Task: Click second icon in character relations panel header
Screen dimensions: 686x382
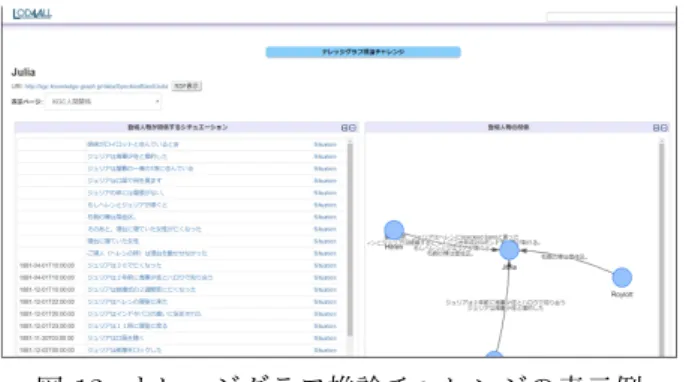Action: (664, 128)
